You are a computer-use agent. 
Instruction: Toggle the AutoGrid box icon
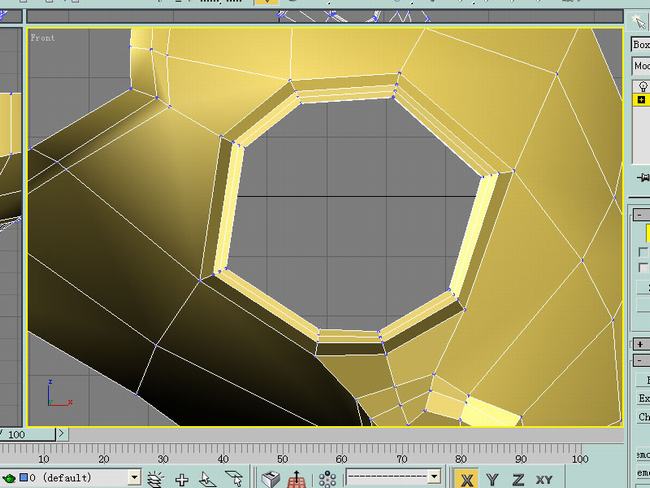point(271,479)
